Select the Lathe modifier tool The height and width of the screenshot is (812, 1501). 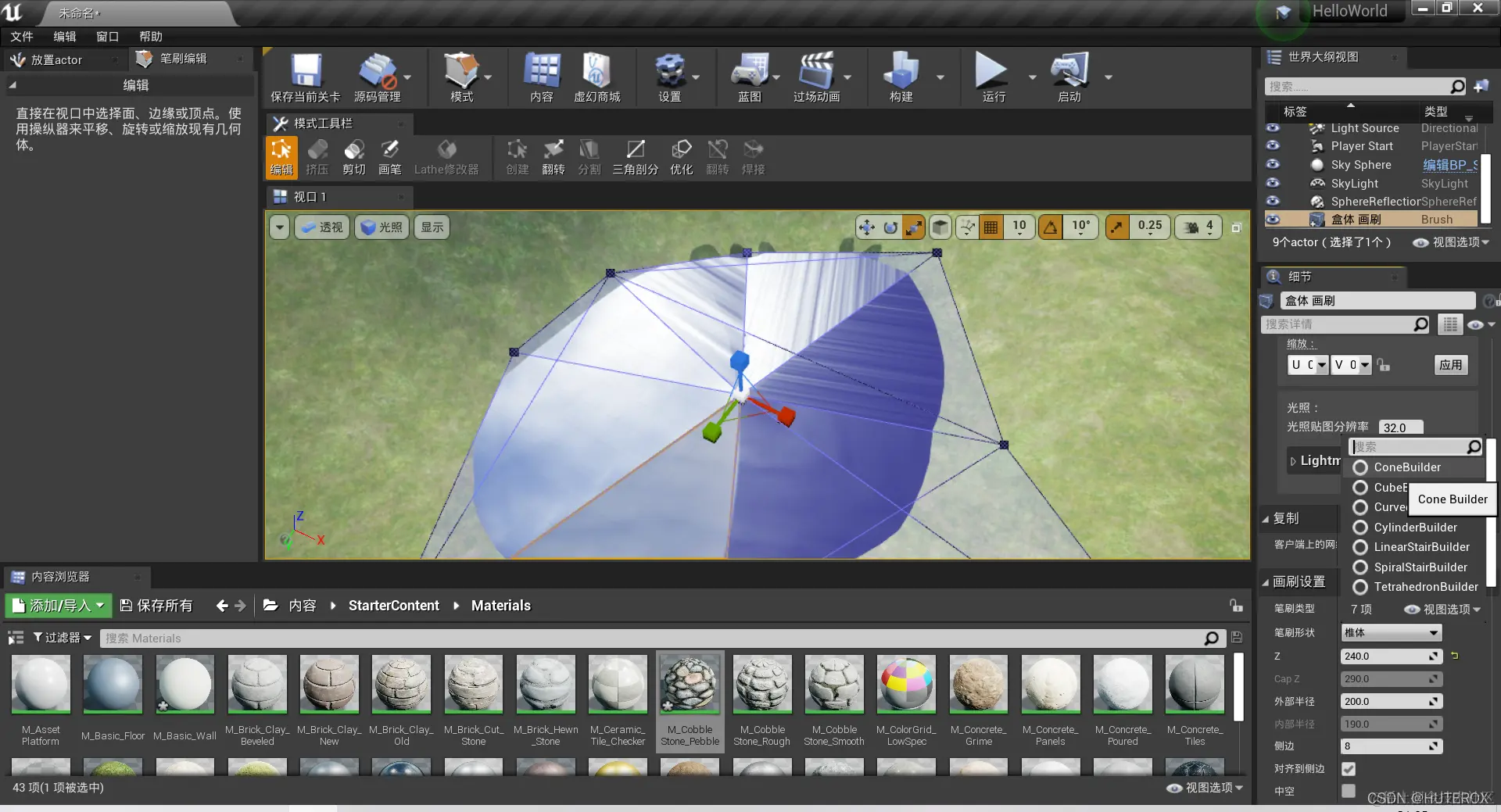446,157
